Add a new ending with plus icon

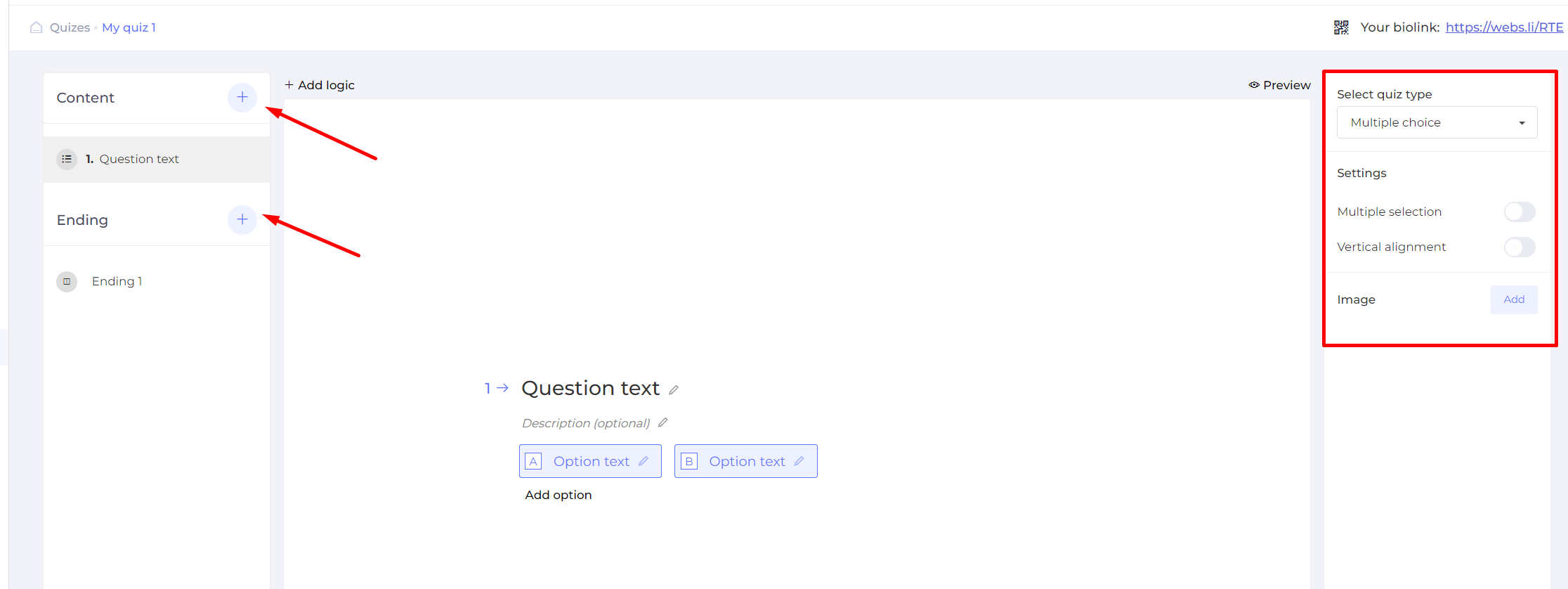pyautogui.click(x=242, y=219)
